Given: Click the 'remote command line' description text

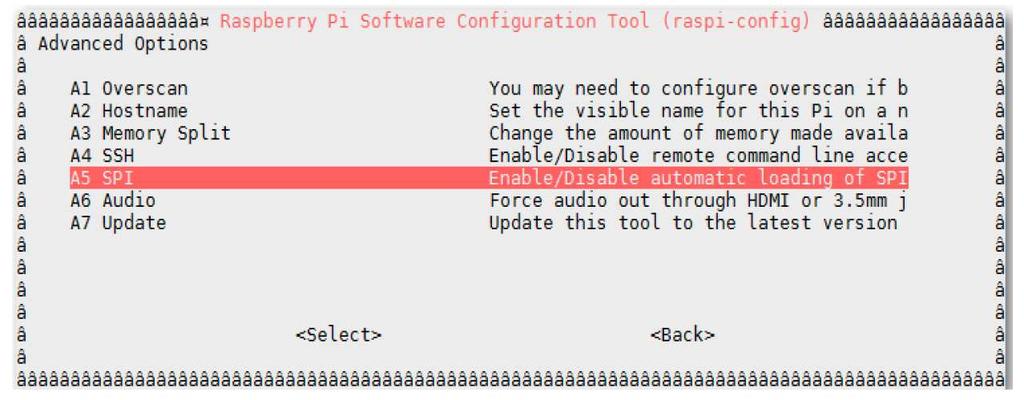Looking at the screenshot, I should (698, 156).
